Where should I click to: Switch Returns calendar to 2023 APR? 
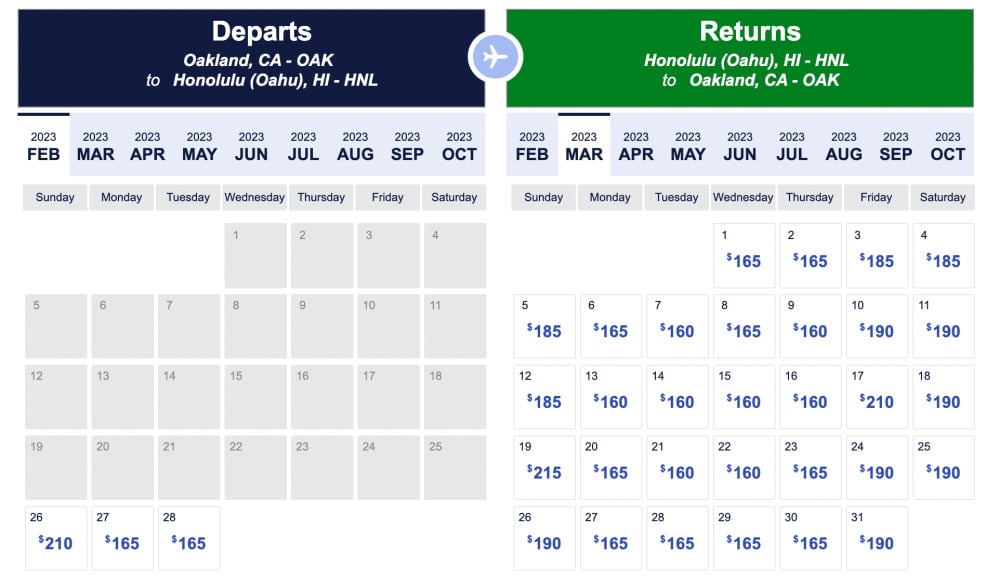click(636, 146)
